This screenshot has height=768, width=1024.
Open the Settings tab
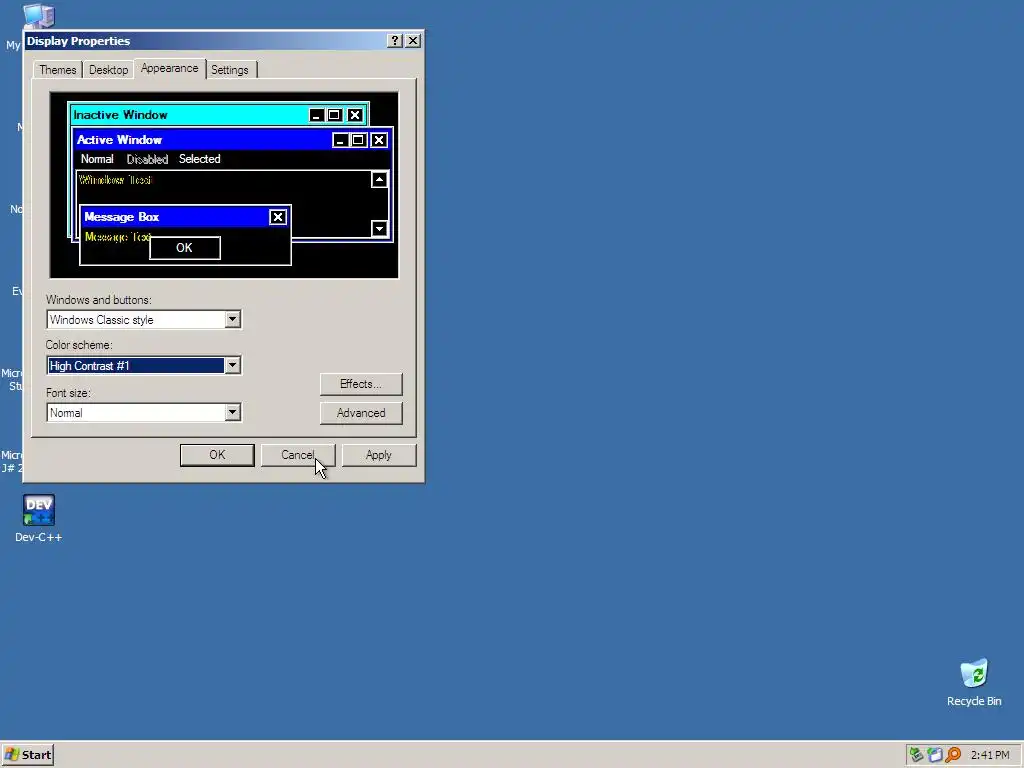230,70
